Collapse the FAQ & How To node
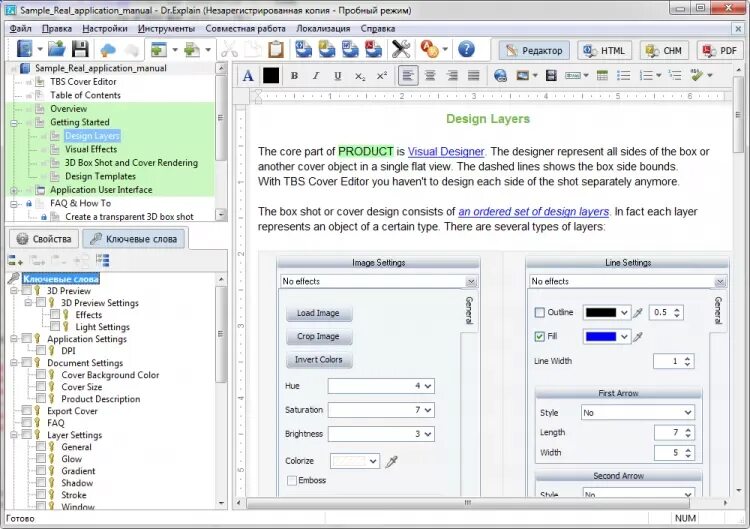 click(14, 204)
